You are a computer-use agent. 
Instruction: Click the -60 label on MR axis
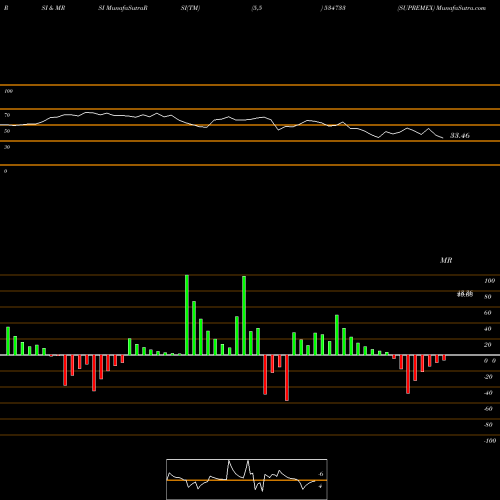(488, 409)
